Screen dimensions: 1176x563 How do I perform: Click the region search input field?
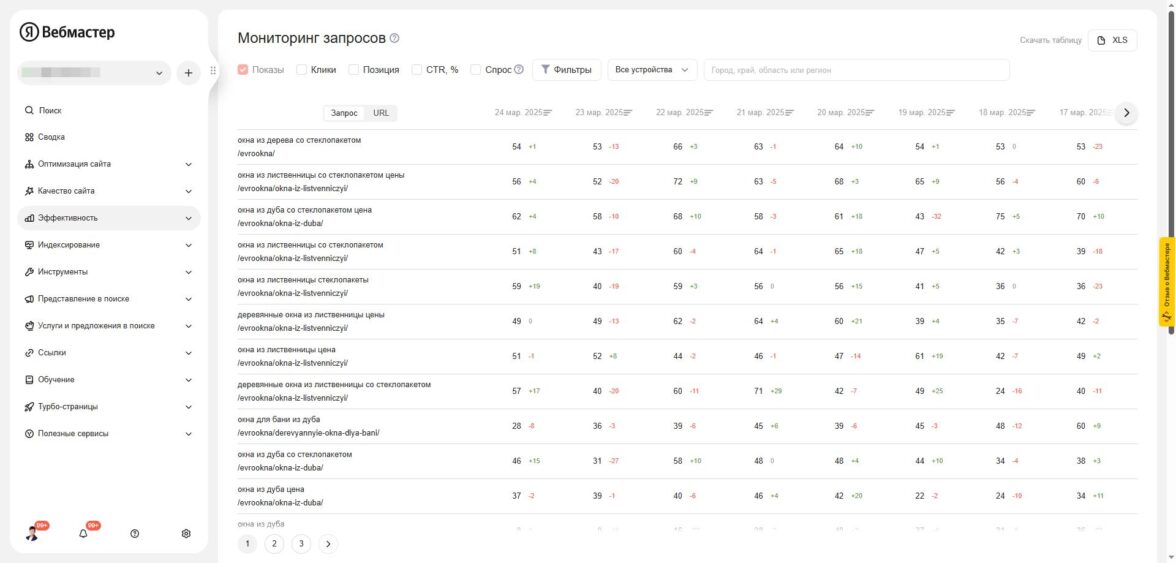[x=856, y=70]
